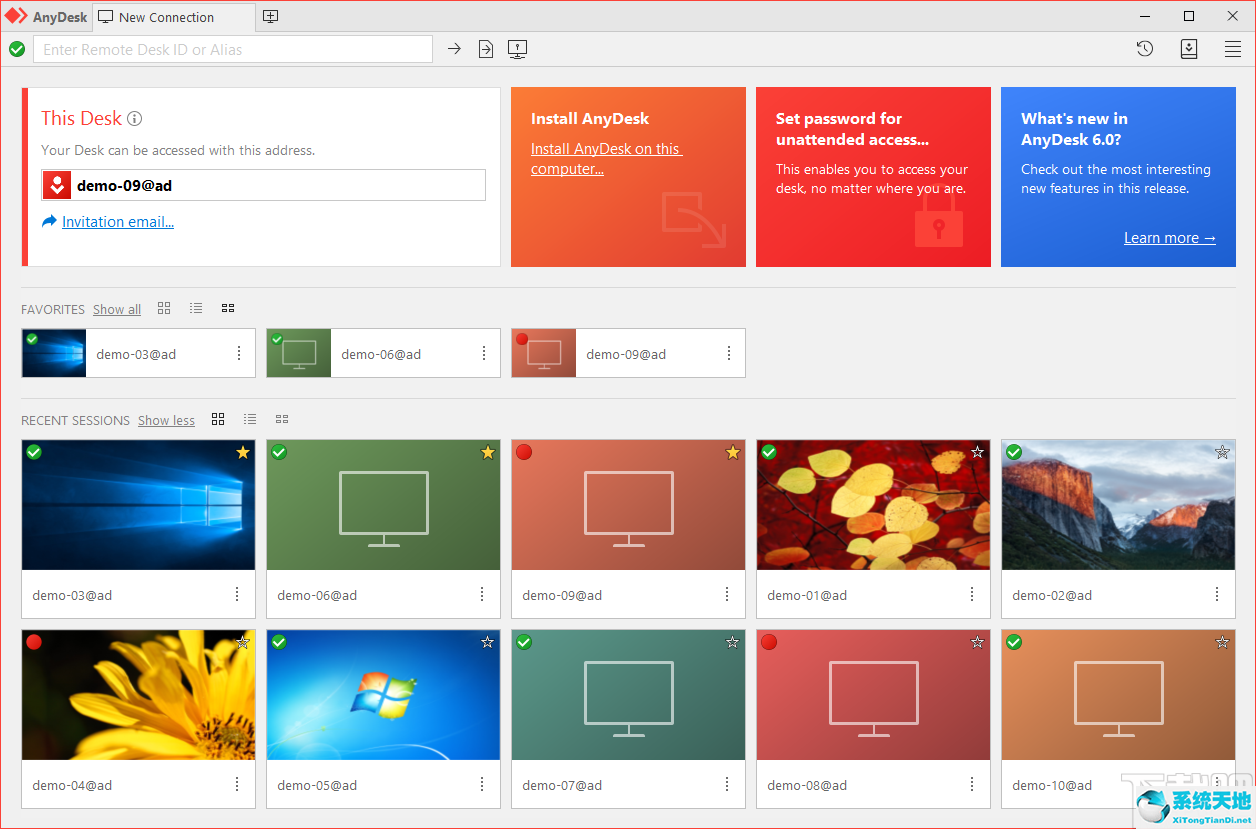Click Learn more link in What's new card
Image resolution: width=1256 pixels, height=829 pixels.
click(x=1170, y=238)
